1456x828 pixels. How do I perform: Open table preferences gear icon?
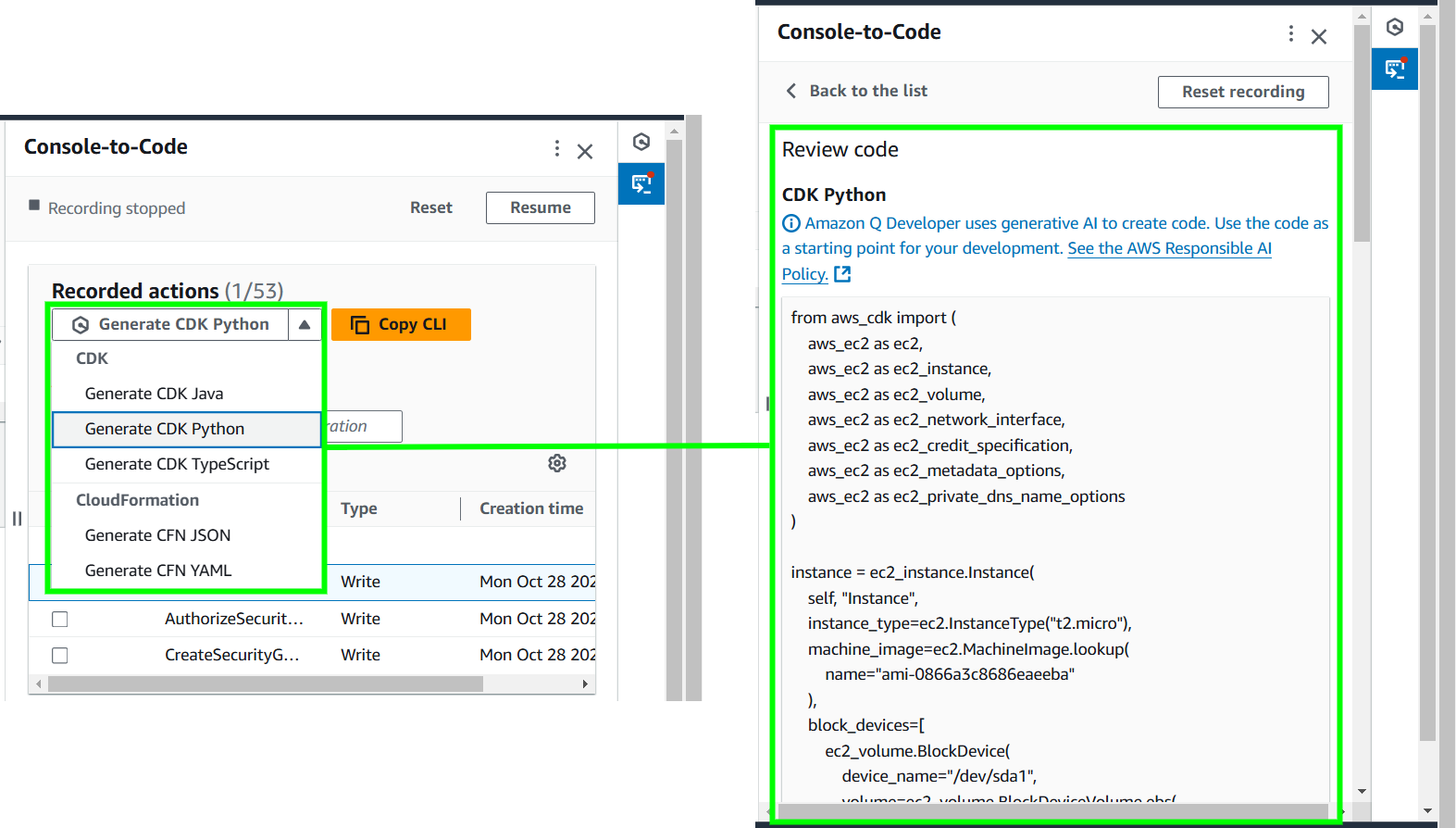coord(557,463)
